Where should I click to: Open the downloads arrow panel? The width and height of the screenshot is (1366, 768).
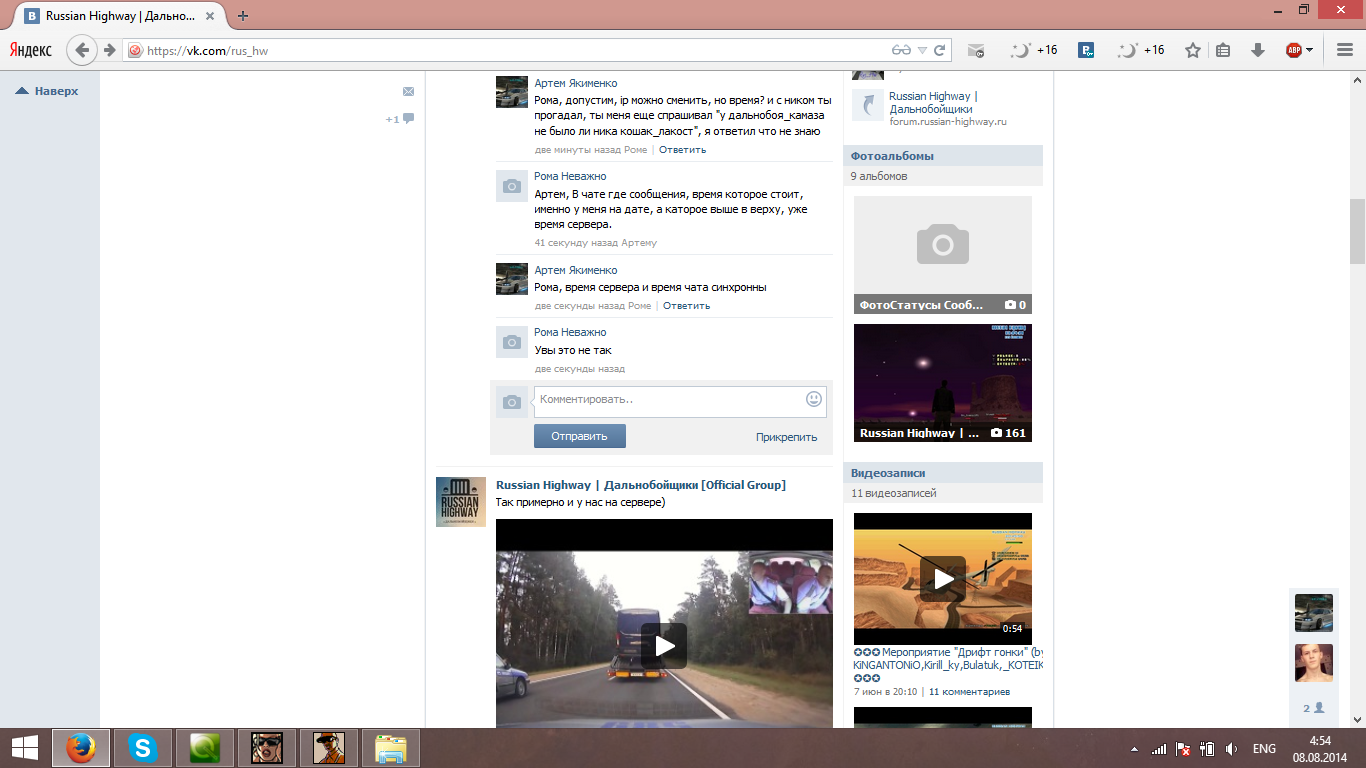click(x=1258, y=50)
